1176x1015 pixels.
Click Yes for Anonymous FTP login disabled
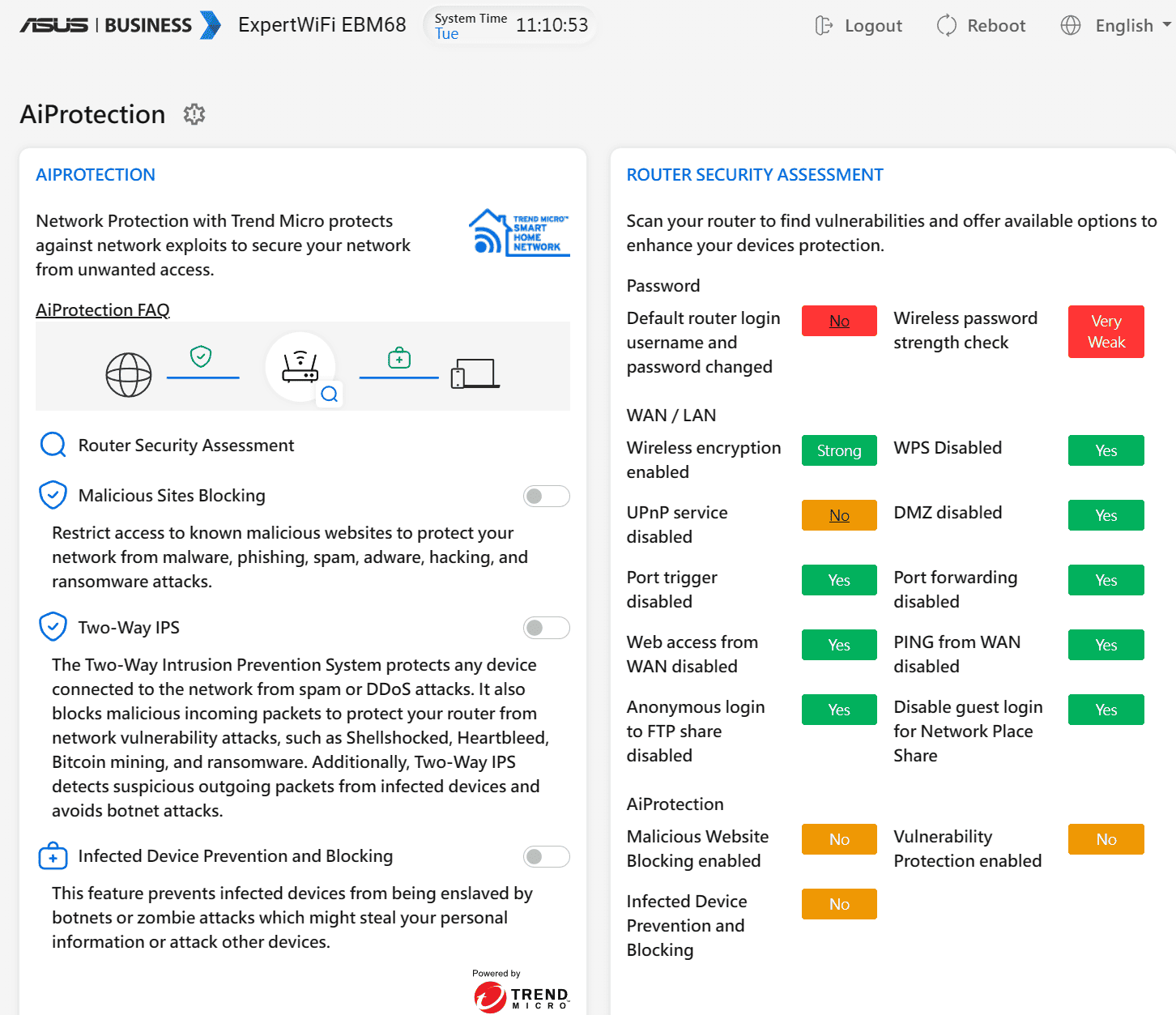pos(839,710)
